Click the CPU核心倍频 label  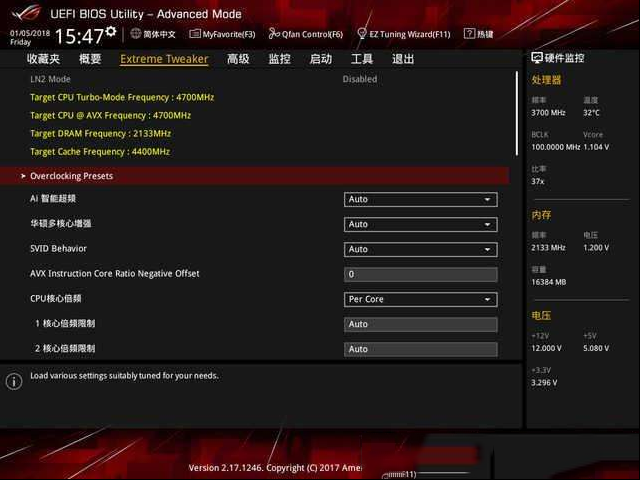[x=56, y=298]
